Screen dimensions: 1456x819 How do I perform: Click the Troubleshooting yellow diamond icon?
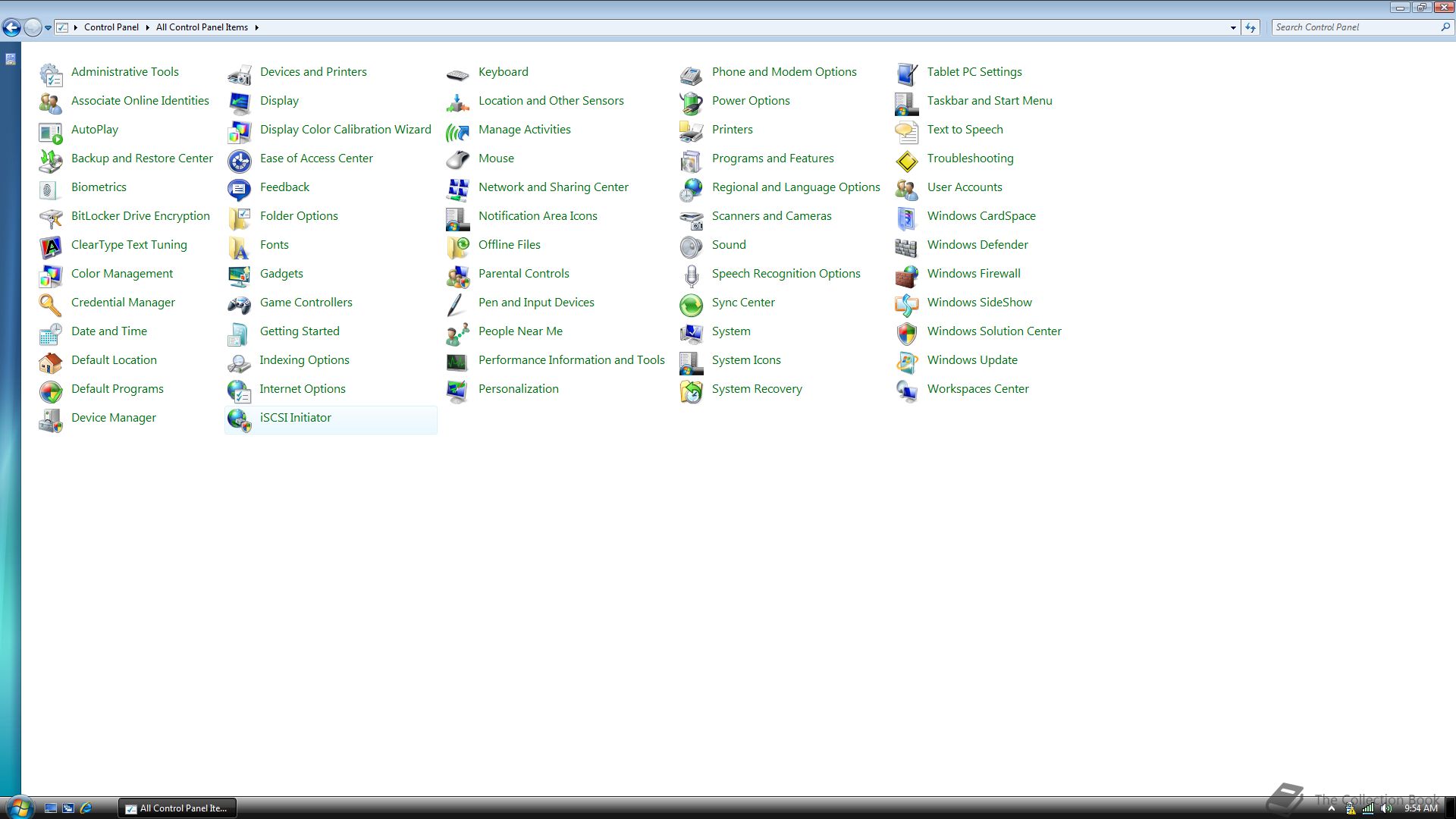click(x=907, y=160)
